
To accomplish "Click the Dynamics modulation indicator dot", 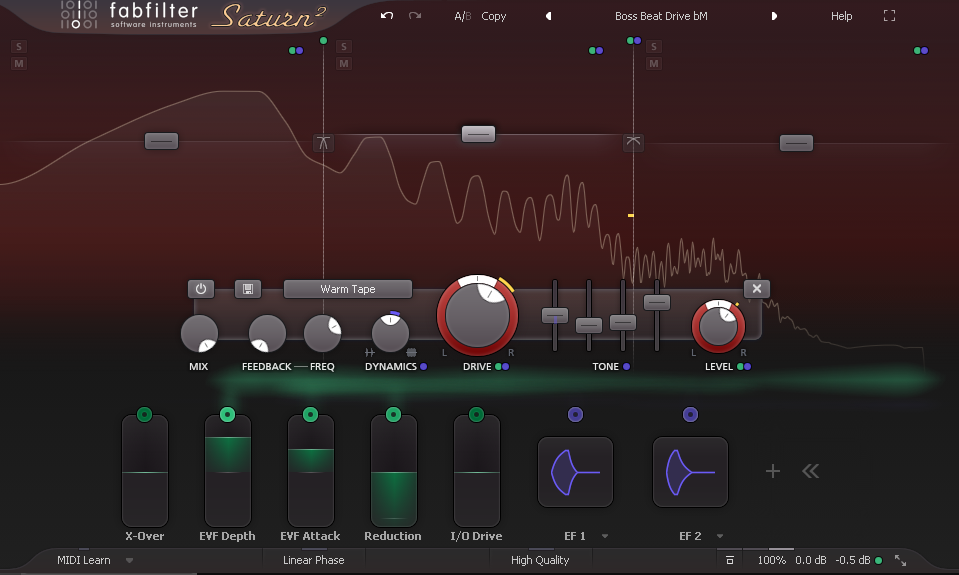I will click(x=423, y=366).
